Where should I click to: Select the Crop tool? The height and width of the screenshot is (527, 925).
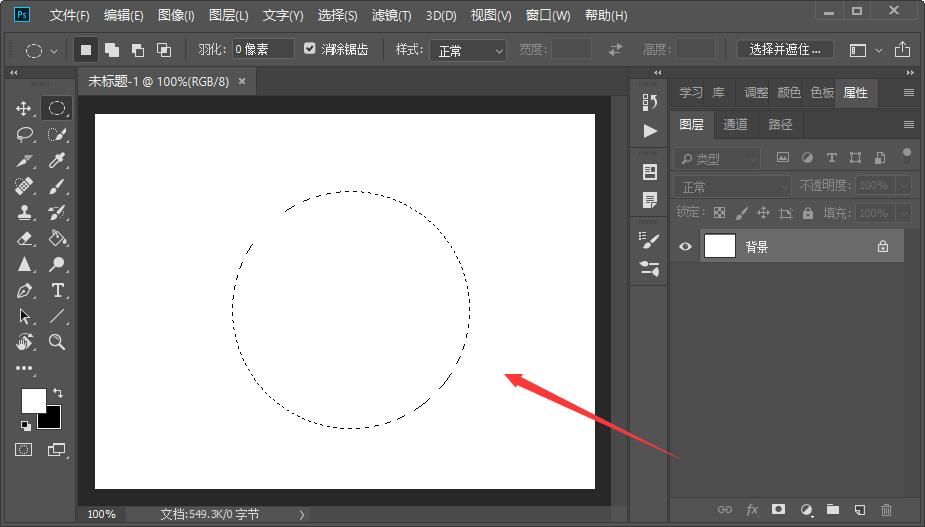point(24,161)
